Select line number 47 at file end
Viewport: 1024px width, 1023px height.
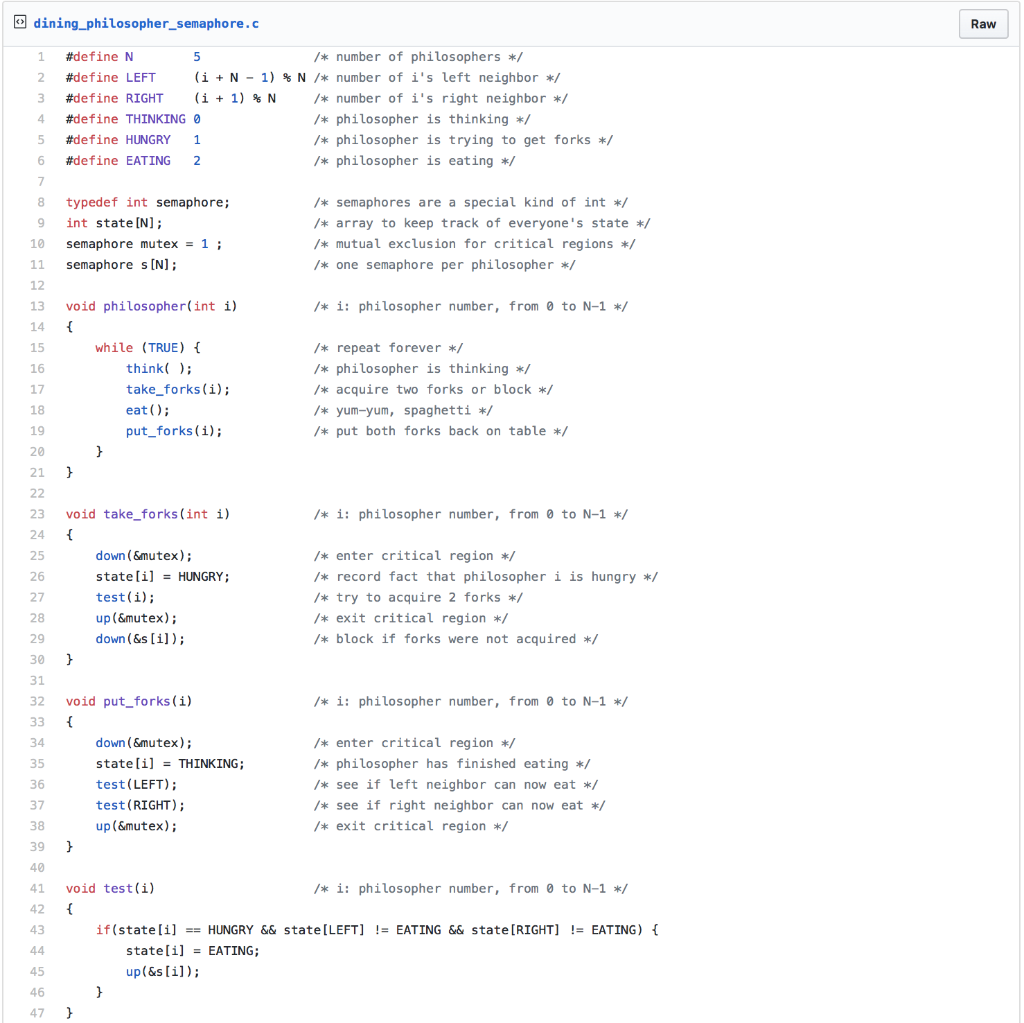pos(37,1012)
